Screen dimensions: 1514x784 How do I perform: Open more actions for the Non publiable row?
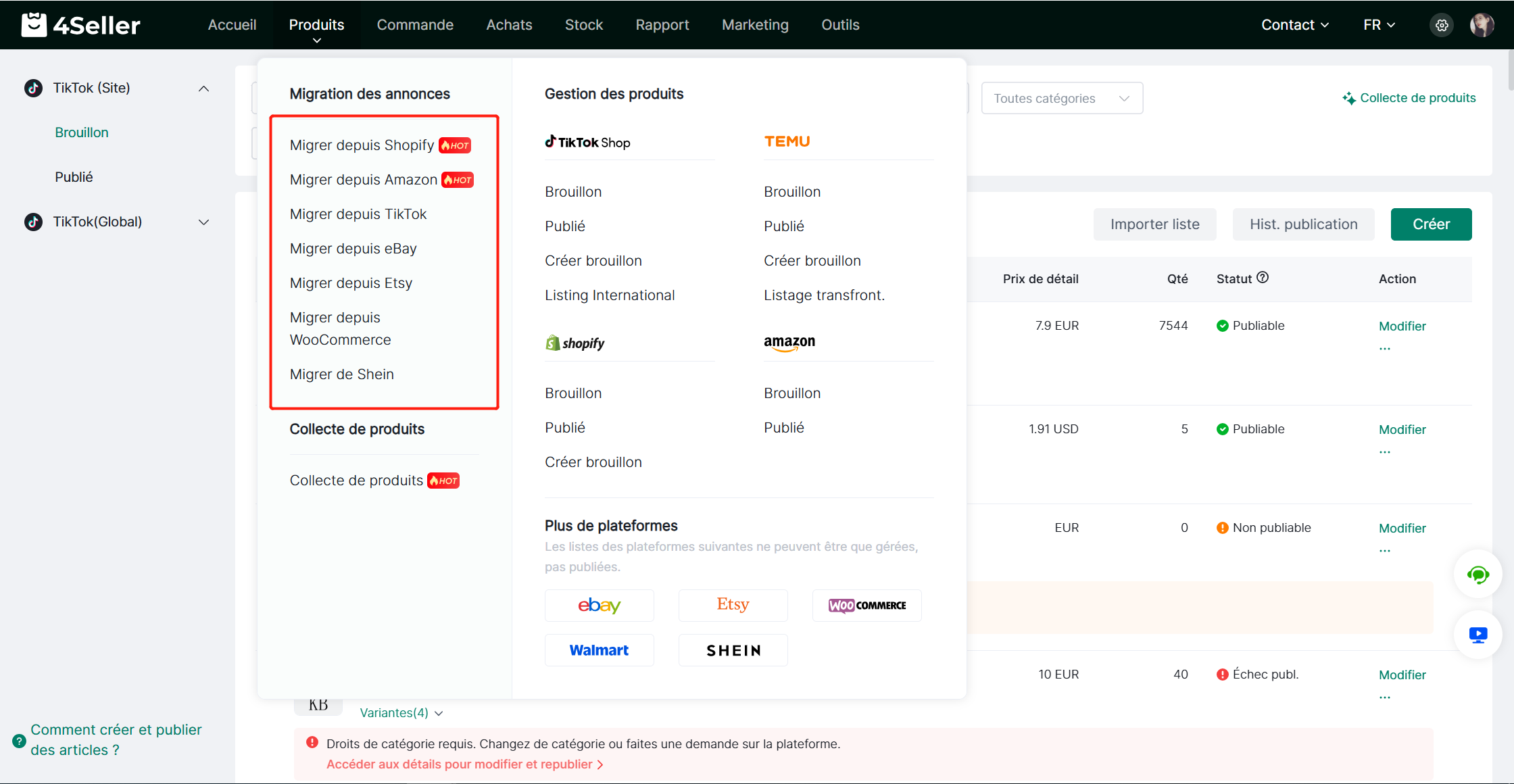tap(1385, 551)
